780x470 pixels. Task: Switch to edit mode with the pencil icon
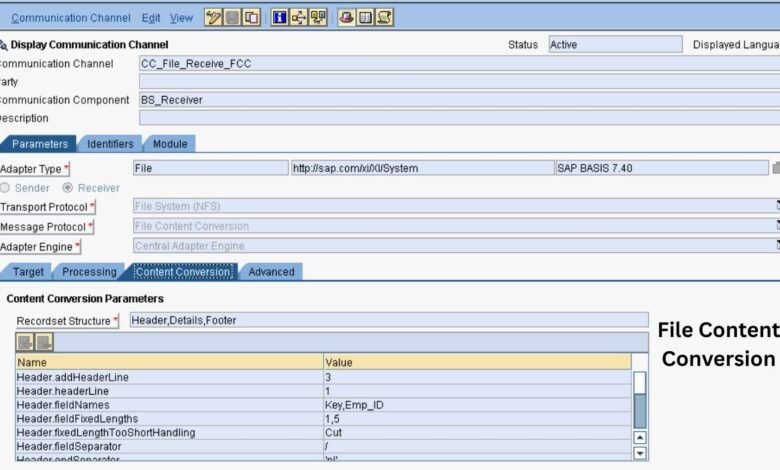tap(213, 18)
